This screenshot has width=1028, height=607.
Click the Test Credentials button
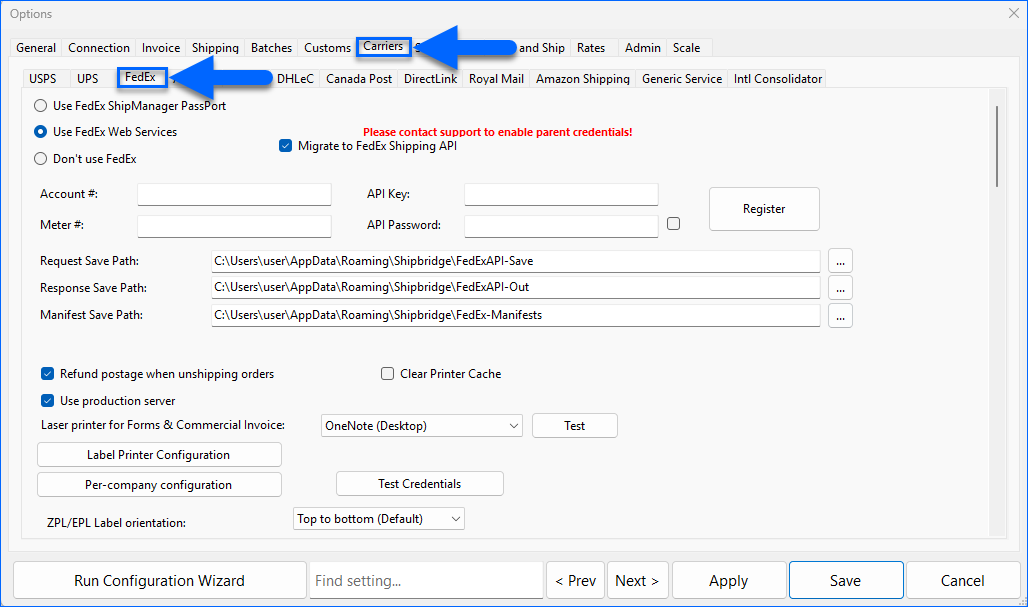click(x=420, y=484)
